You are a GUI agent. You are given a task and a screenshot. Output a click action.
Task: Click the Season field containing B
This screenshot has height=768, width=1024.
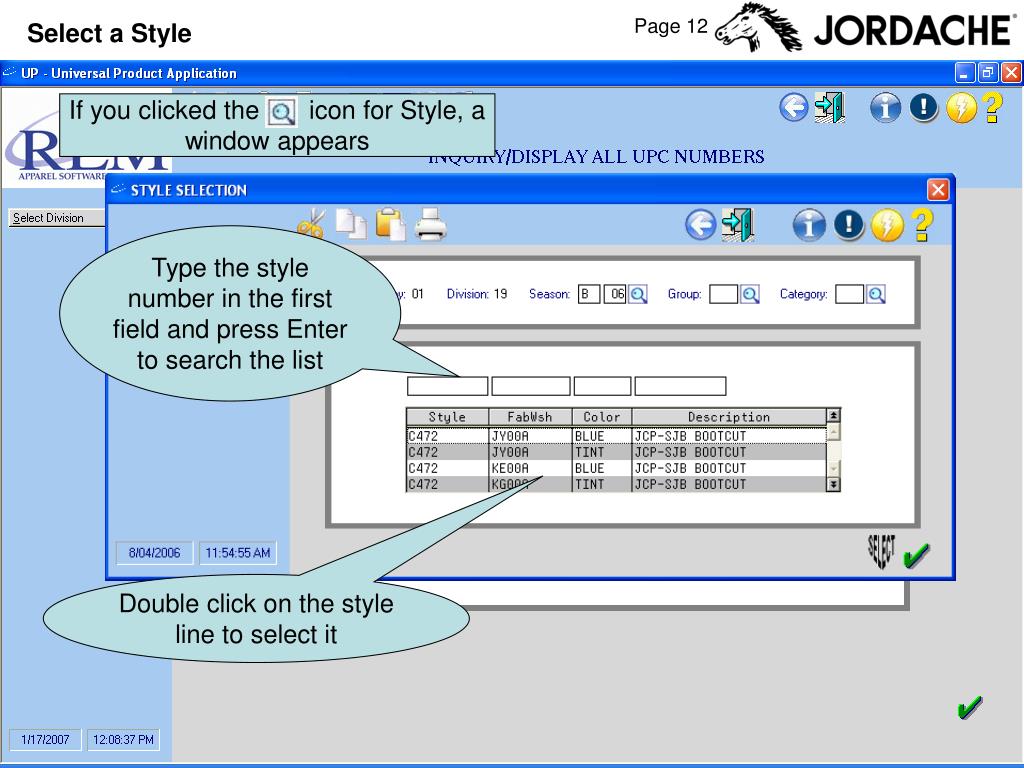pos(588,295)
